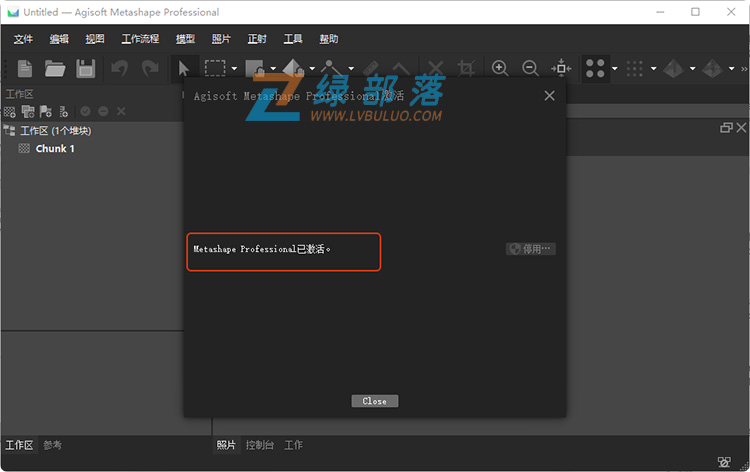Redo the action via toolbar arrow
The image size is (750, 472).
(150, 68)
